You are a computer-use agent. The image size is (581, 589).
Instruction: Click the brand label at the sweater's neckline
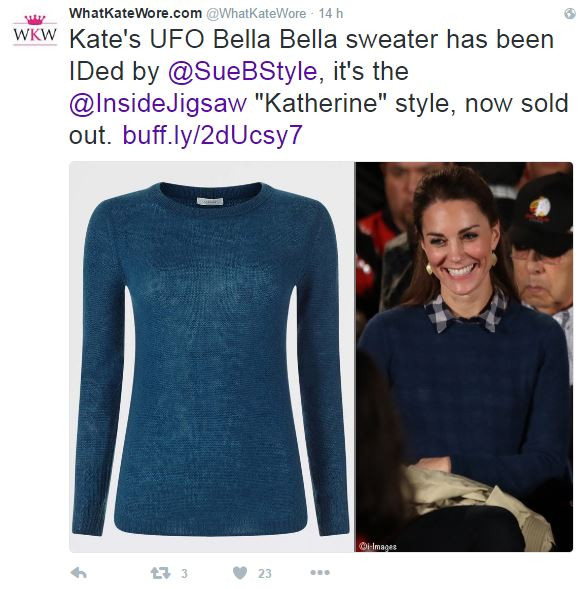pos(210,201)
